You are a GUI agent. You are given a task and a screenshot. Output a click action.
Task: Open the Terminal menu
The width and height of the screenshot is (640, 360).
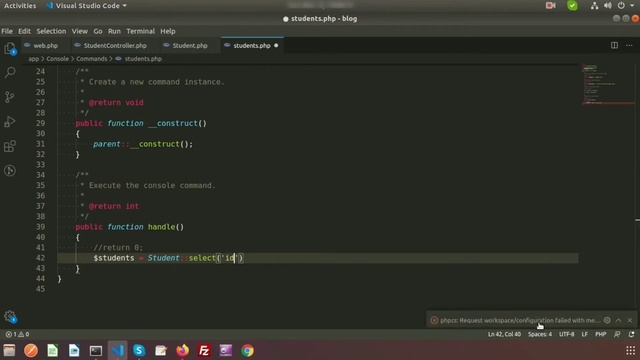pos(140,31)
